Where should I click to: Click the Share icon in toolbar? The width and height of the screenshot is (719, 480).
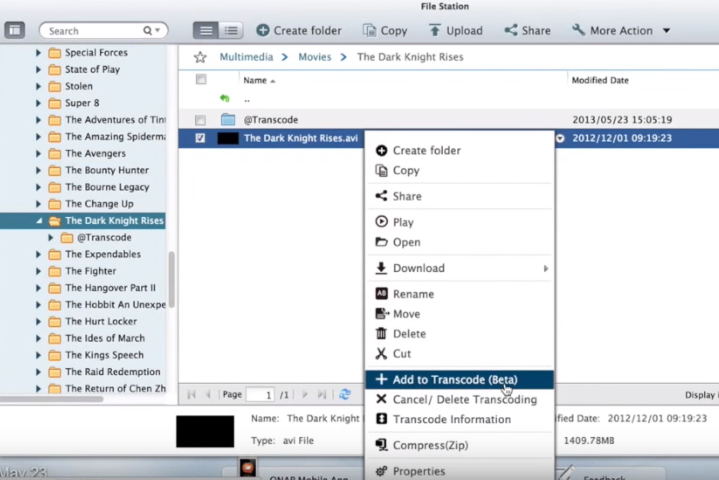[511, 30]
